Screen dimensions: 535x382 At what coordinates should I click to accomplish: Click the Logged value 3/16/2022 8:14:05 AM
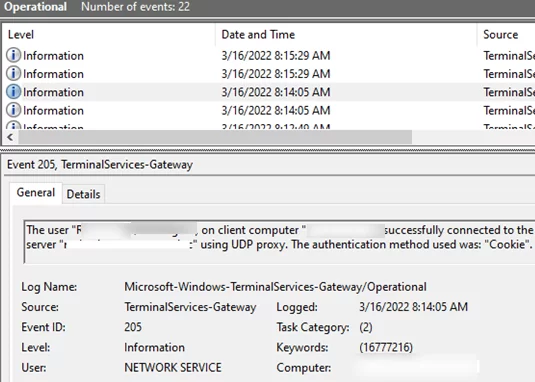click(x=413, y=307)
